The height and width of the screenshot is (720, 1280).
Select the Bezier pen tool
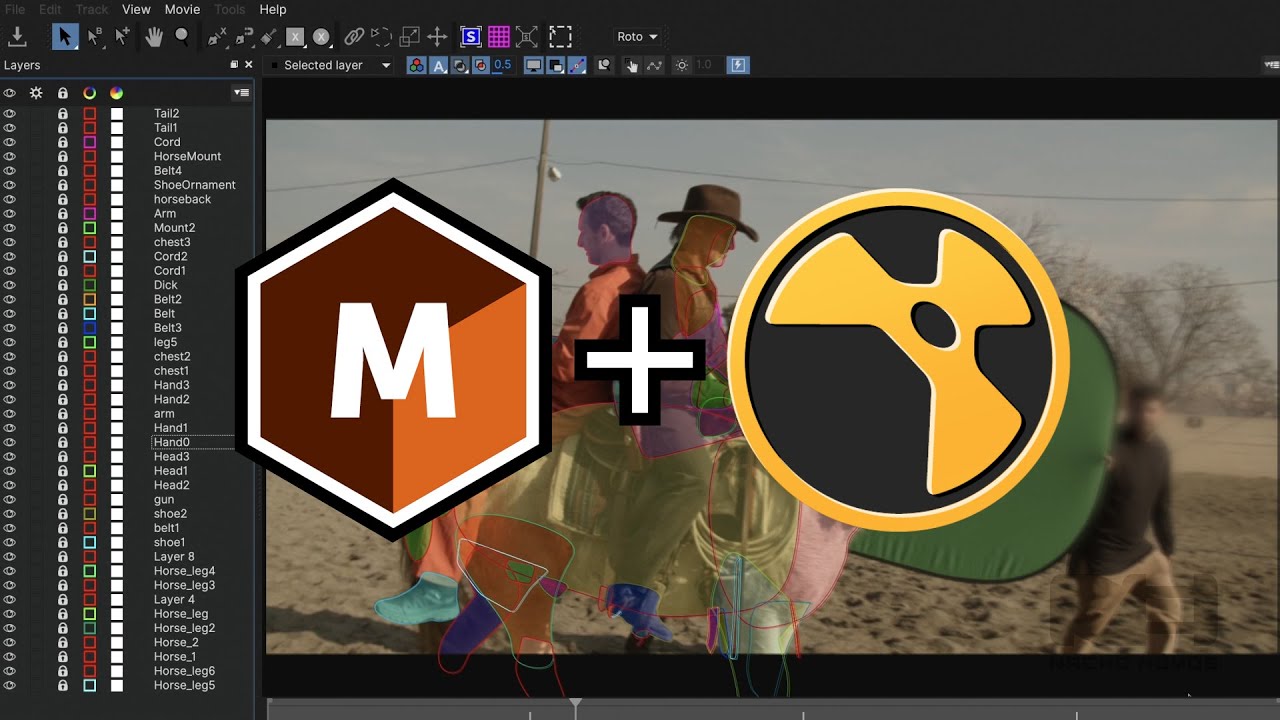[243, 37]
